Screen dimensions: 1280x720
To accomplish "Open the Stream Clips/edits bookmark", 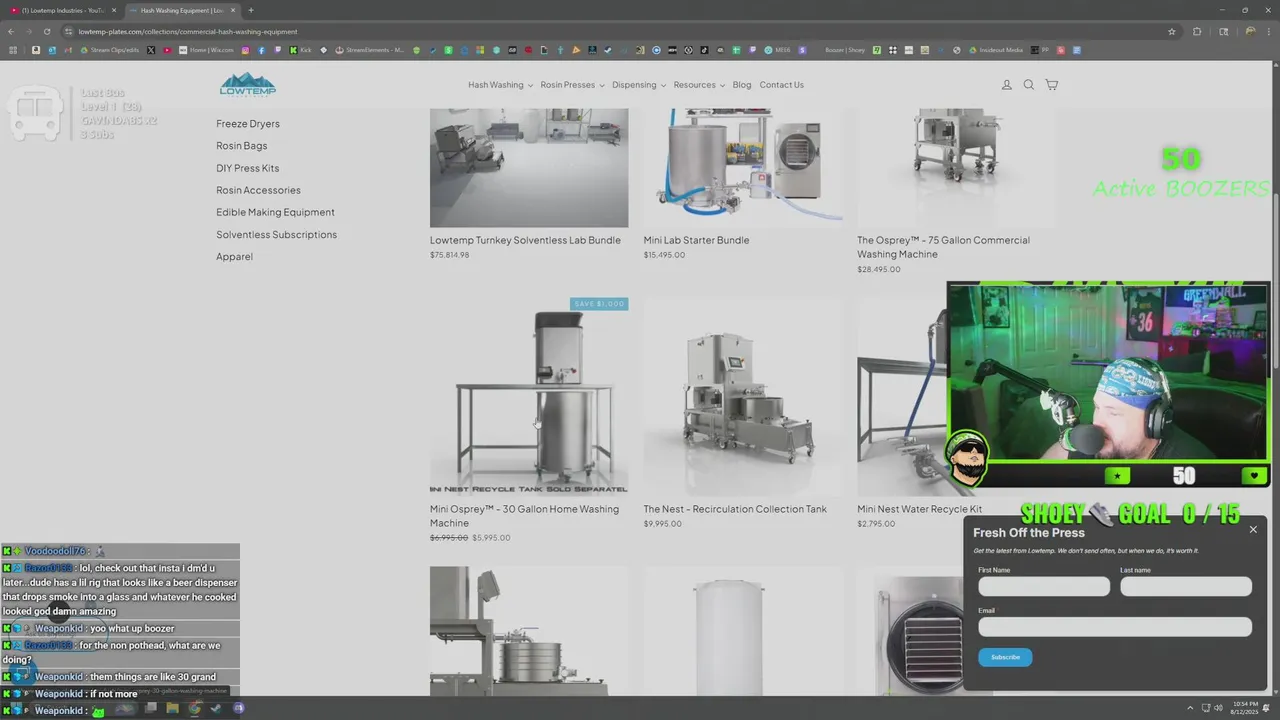I will [x=109, y=50].
